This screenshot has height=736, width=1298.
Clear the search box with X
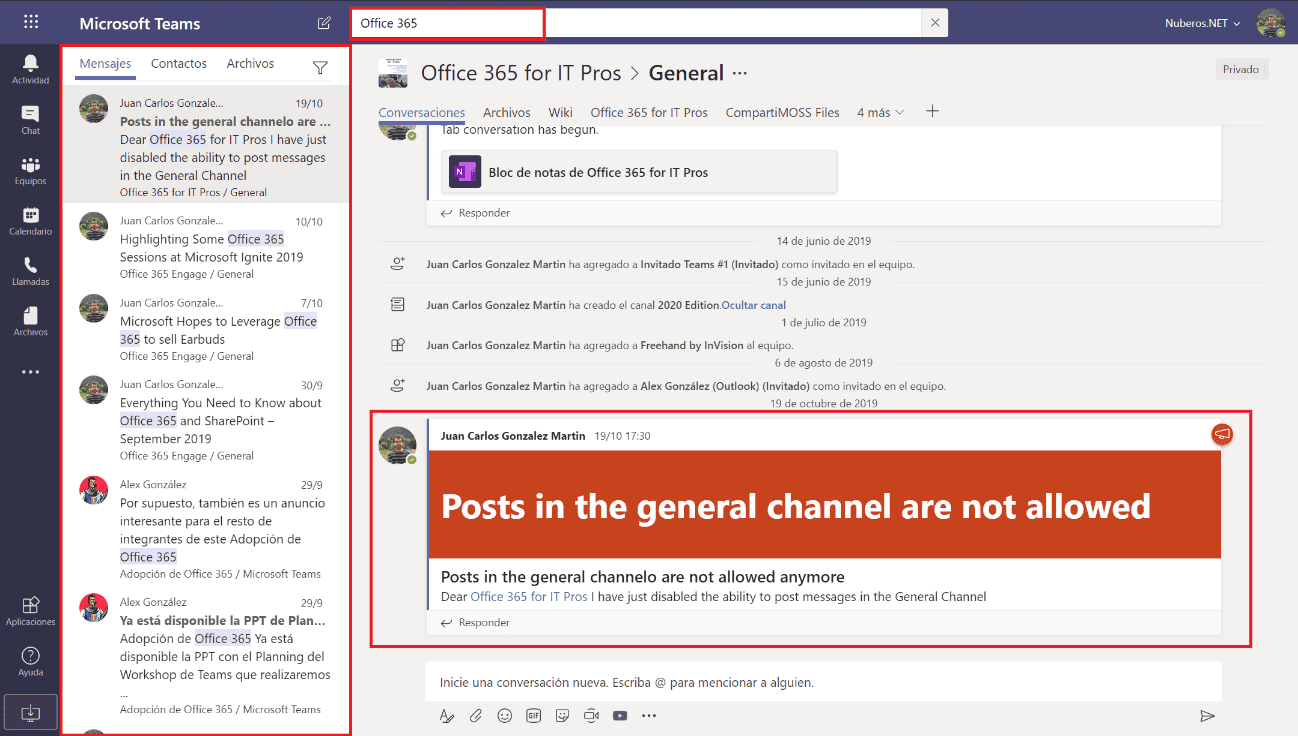pos(934,22)
